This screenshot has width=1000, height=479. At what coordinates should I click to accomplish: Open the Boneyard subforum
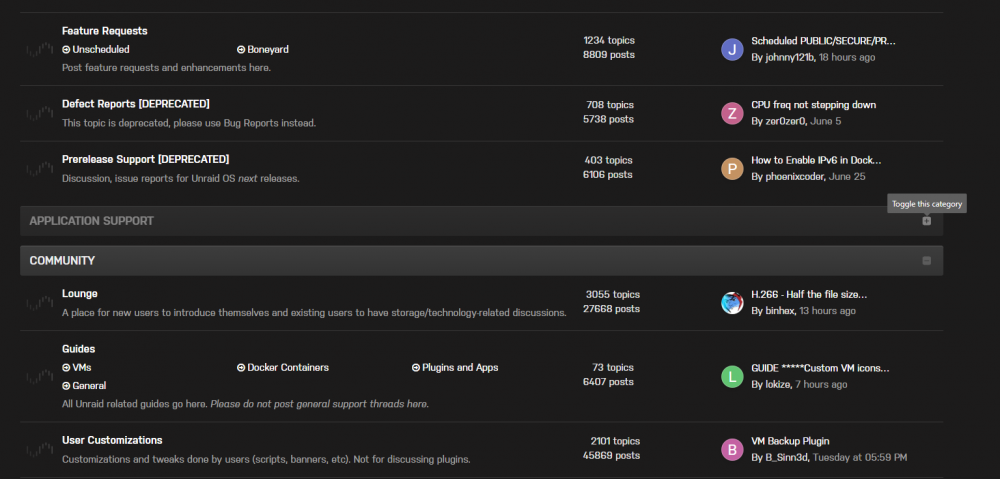[263, 49]
